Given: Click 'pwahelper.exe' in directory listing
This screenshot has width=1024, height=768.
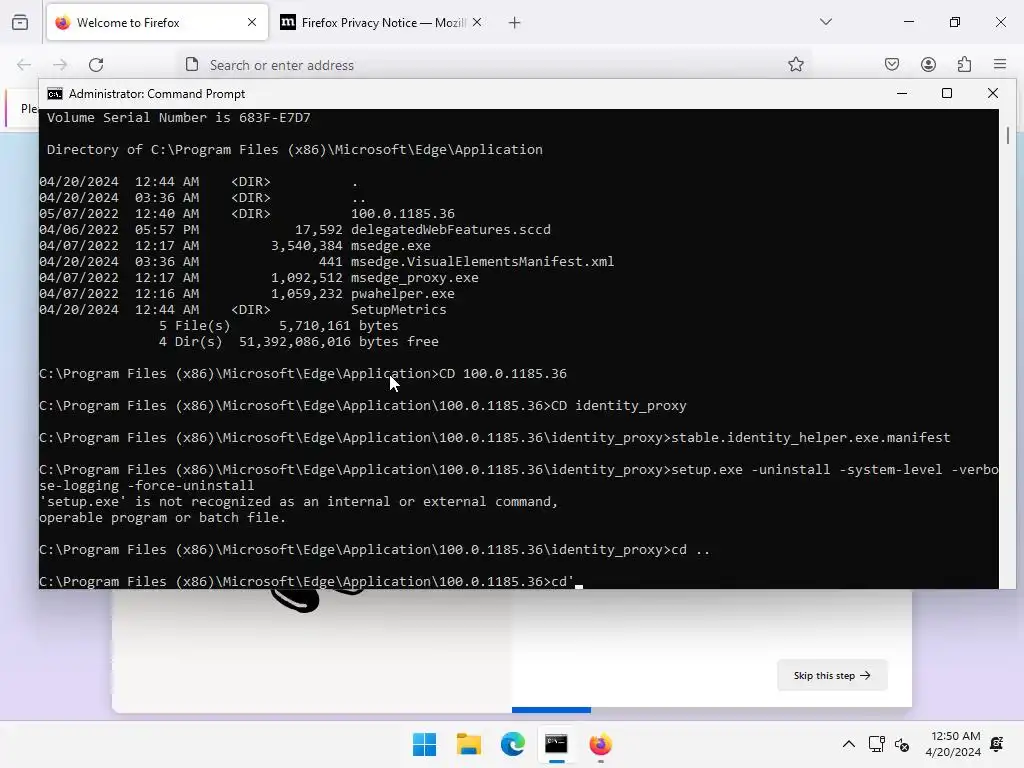Looking at the screenshot, I should pos(402,293).
